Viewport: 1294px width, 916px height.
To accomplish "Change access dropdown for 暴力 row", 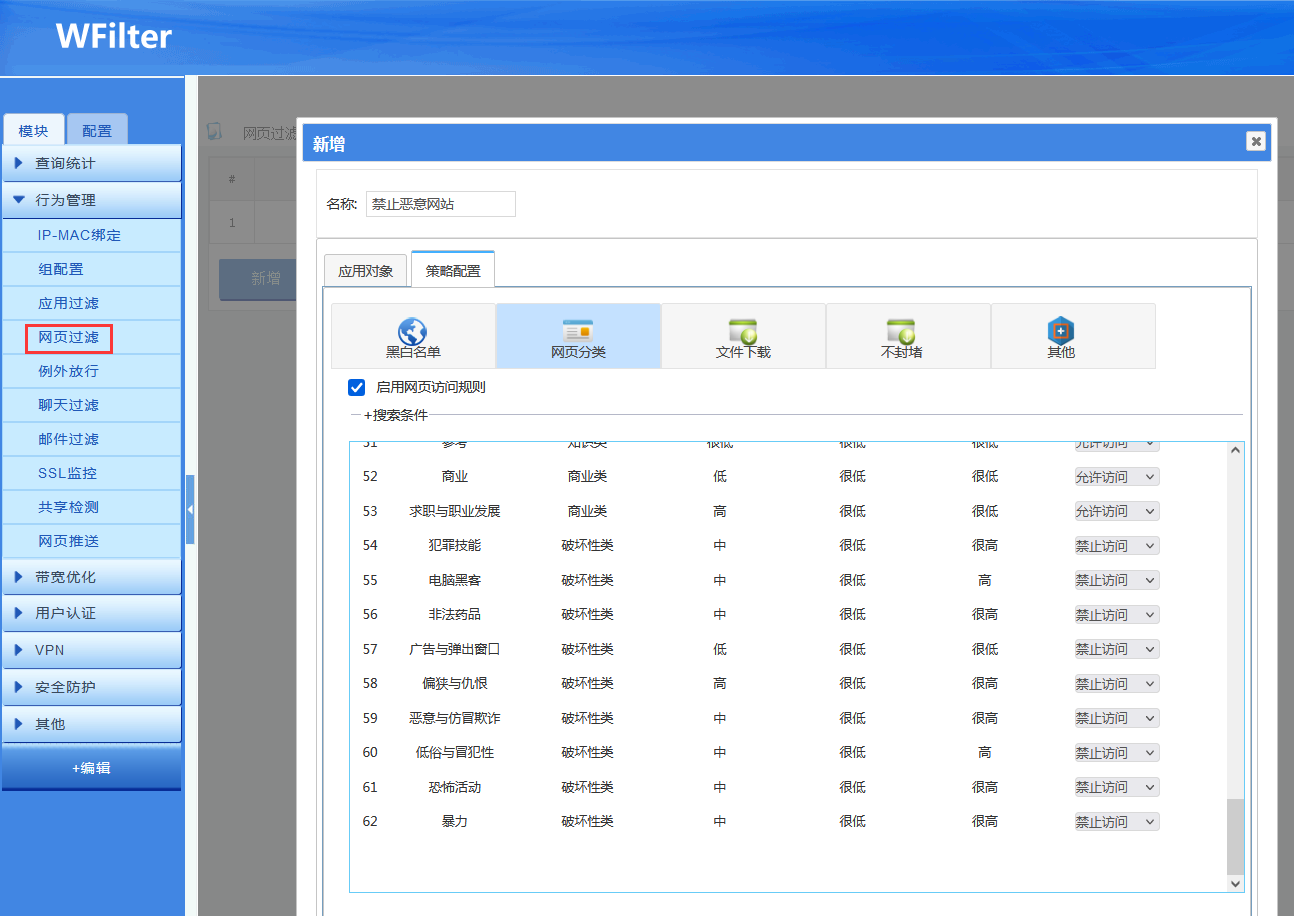I will [1116, 822].
